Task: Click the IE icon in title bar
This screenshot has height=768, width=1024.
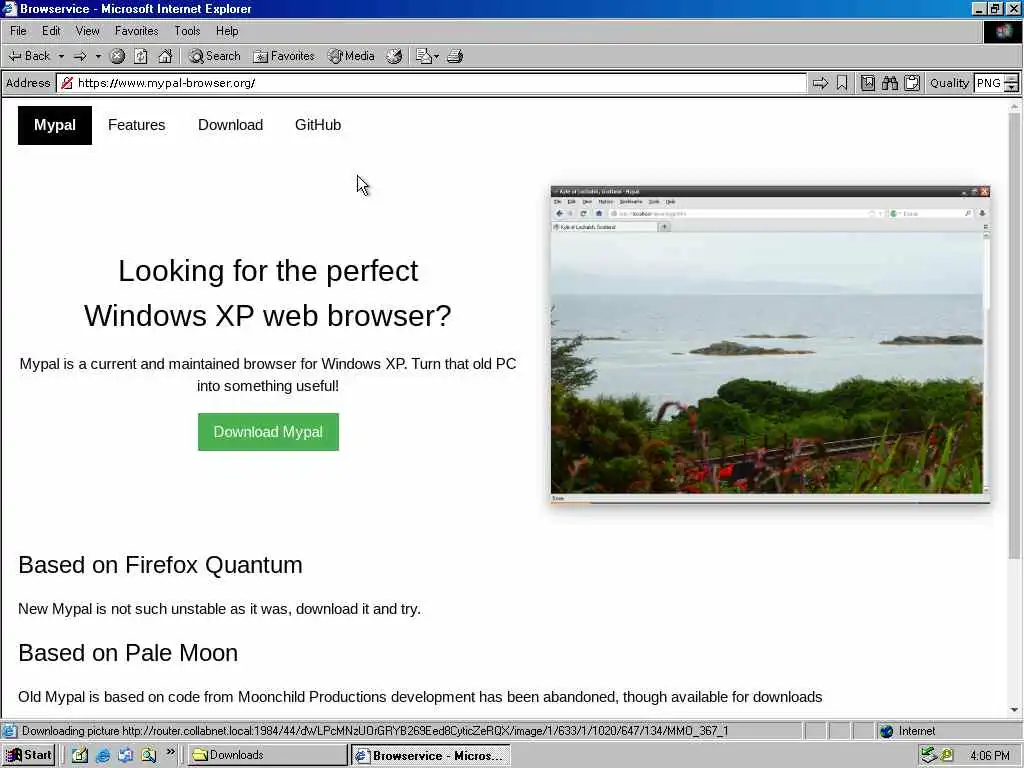Action: 9,8
